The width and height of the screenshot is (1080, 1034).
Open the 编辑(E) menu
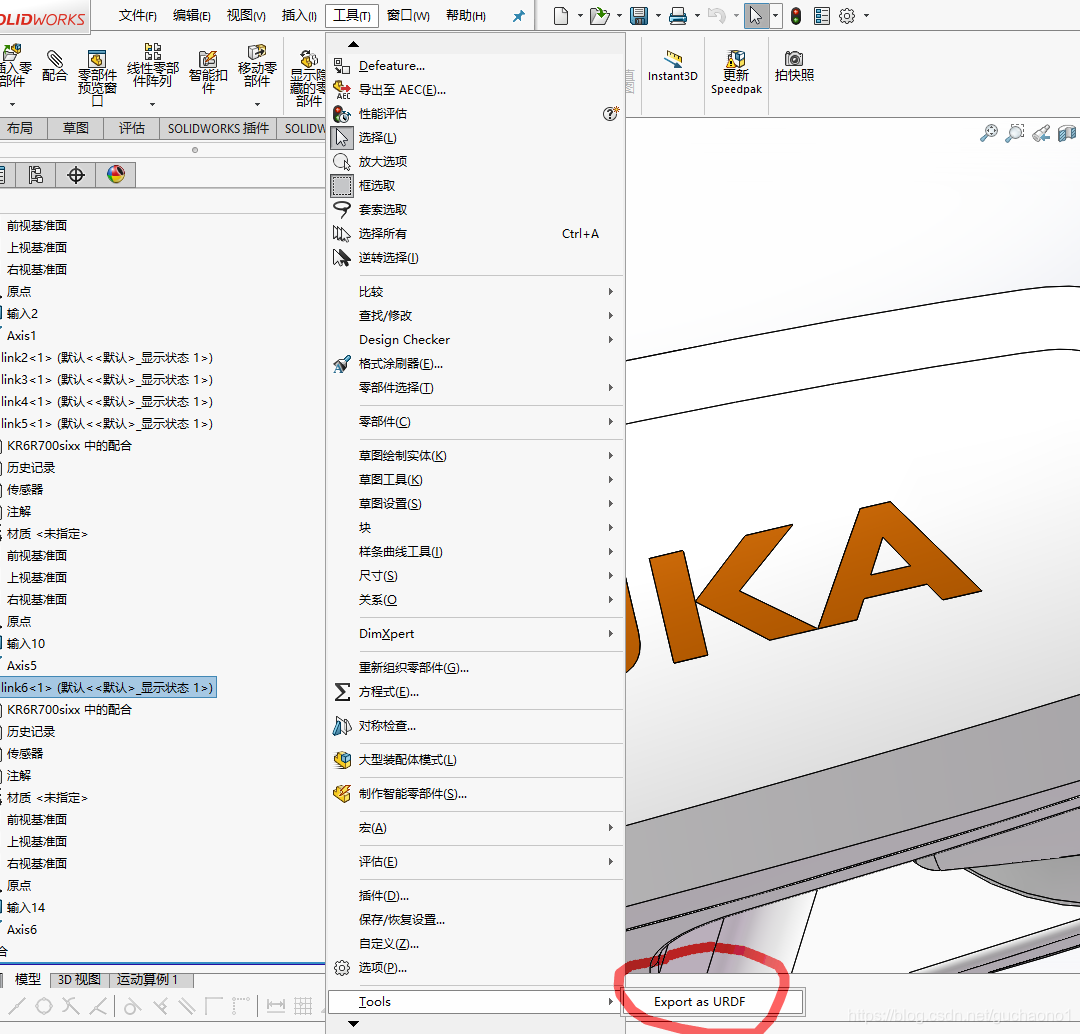[191, 16]
